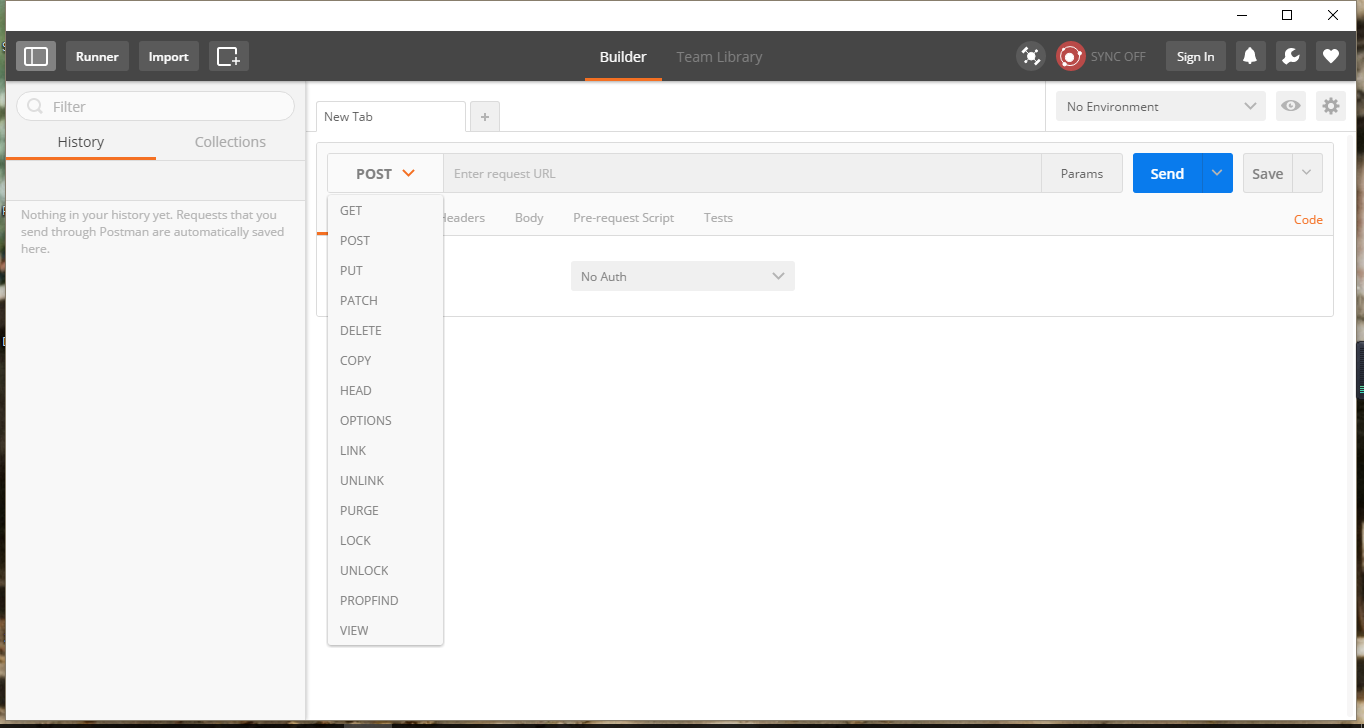This screenshot has width=1364, height=728.
Task: Switch to Builder tab
Action: [623, 57]
